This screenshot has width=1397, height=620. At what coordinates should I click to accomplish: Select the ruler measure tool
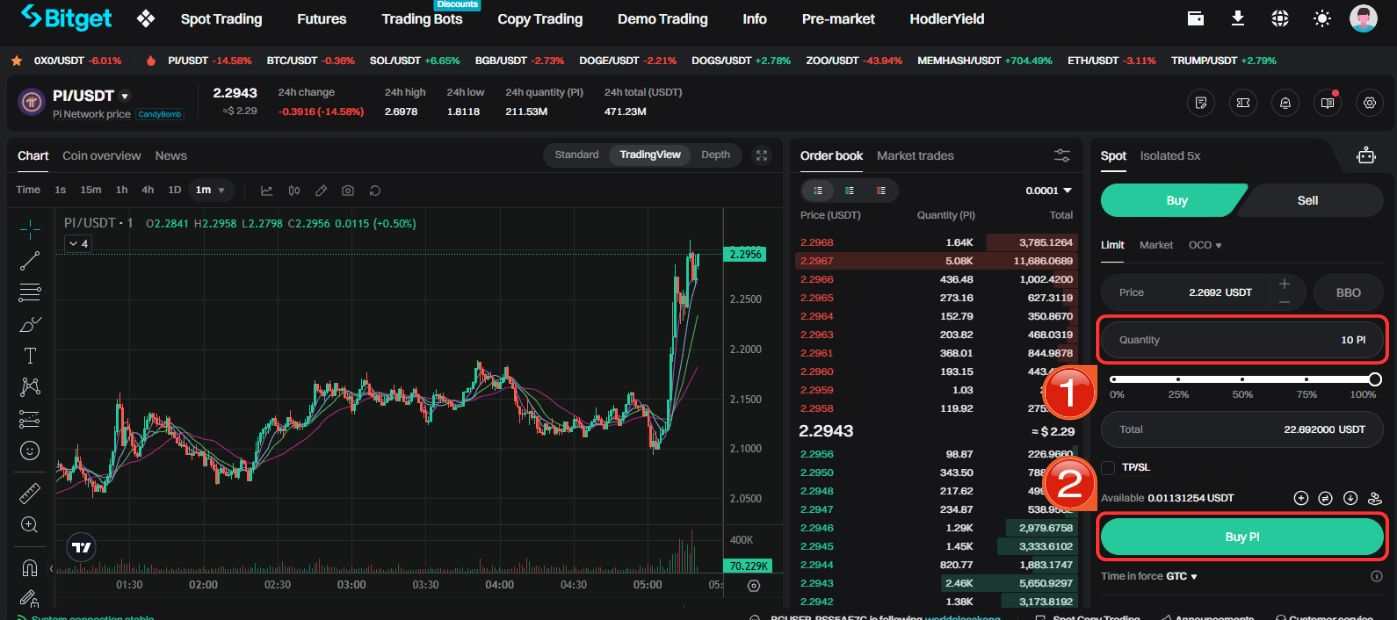tap(30, 493)
